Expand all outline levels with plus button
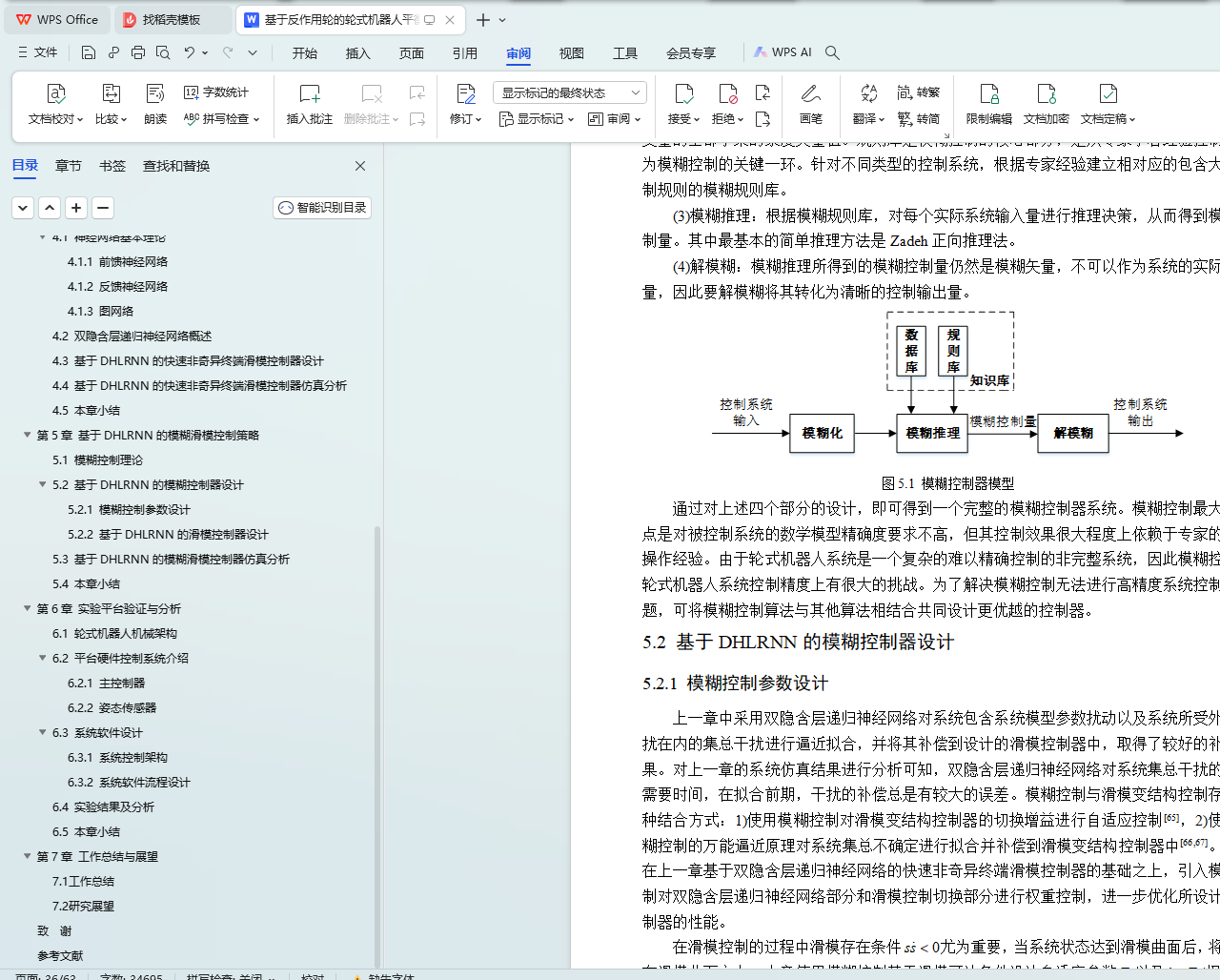 pos(76,208)
